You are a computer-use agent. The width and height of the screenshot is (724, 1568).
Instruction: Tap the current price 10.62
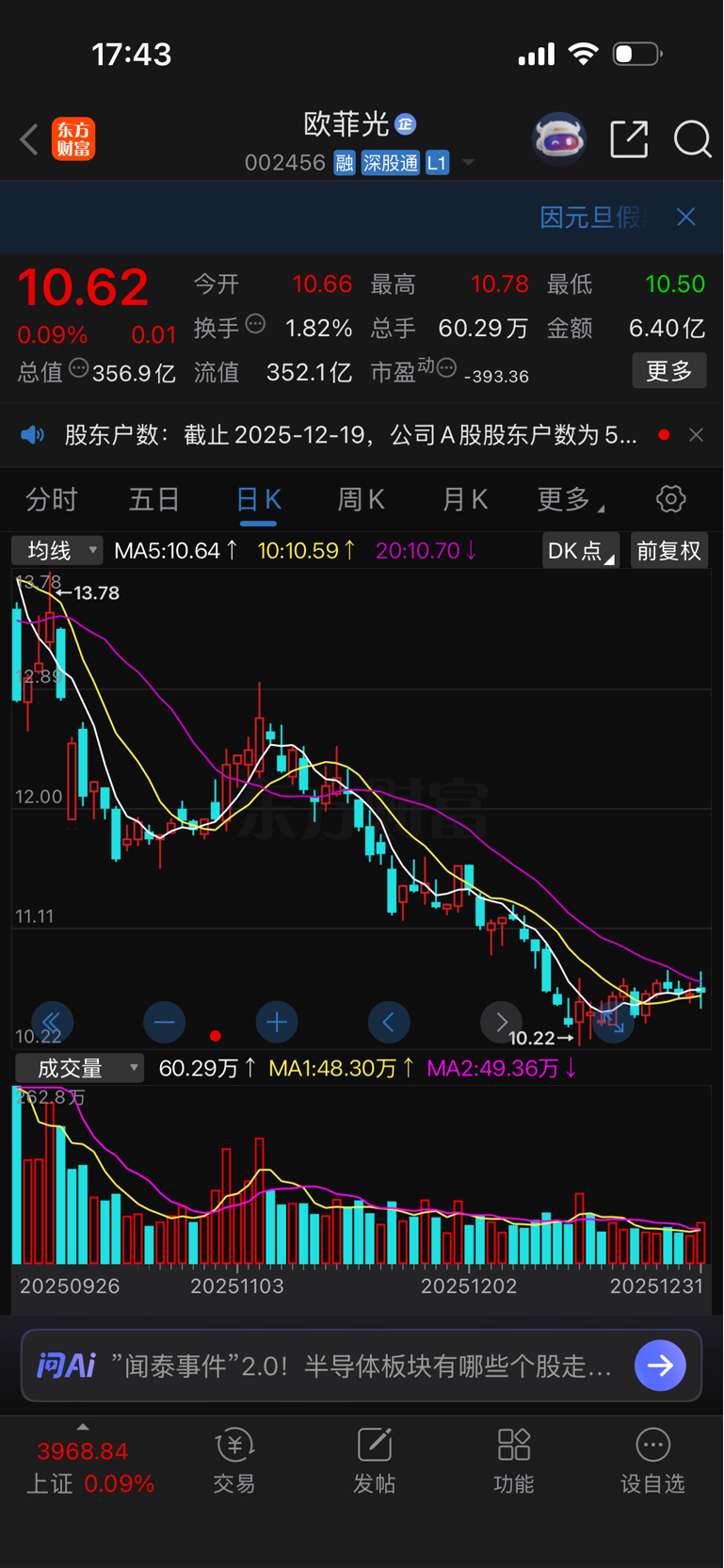(83, 287)
